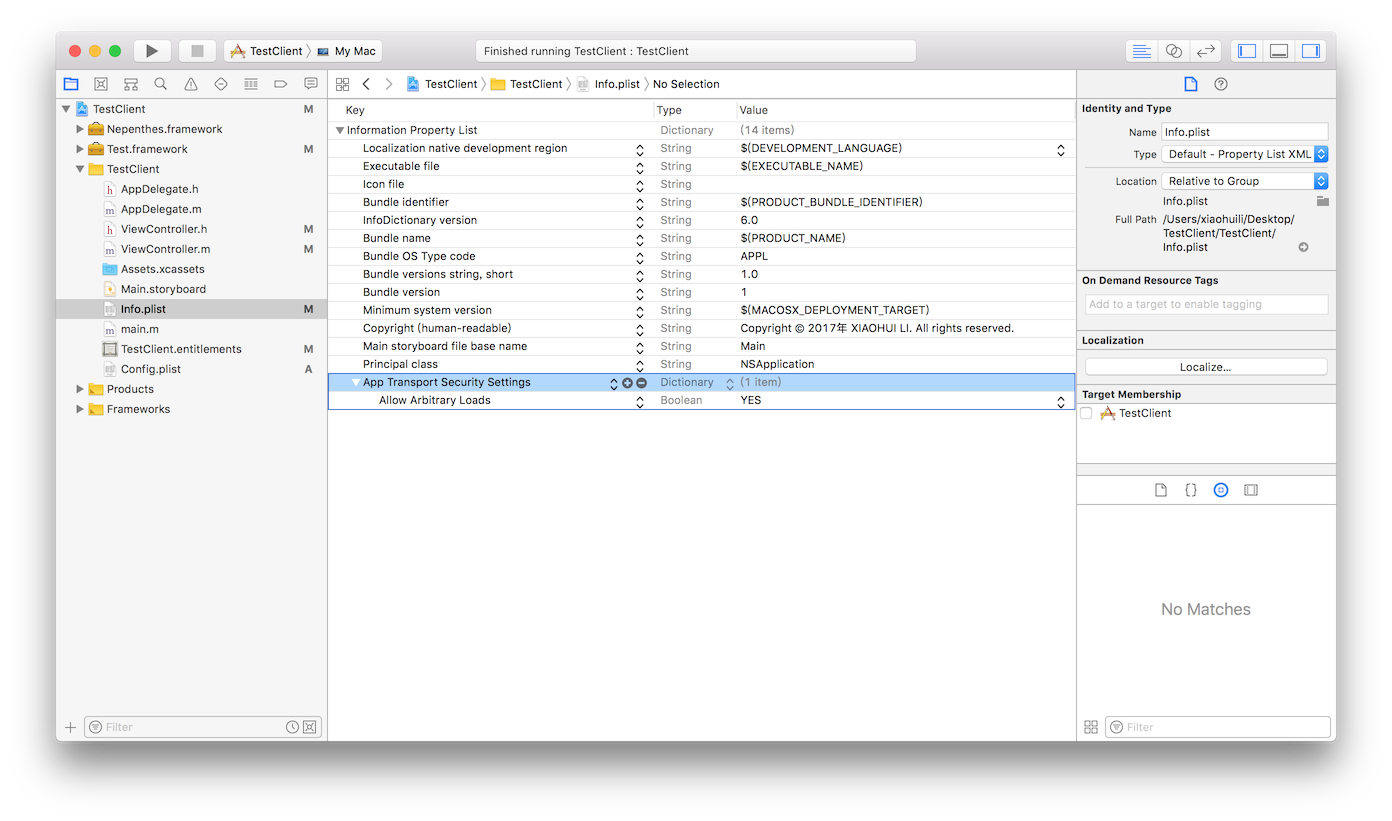Expand the Products group
The height and width of the screenshot is (821, 1392).
(x=80, y=389)
